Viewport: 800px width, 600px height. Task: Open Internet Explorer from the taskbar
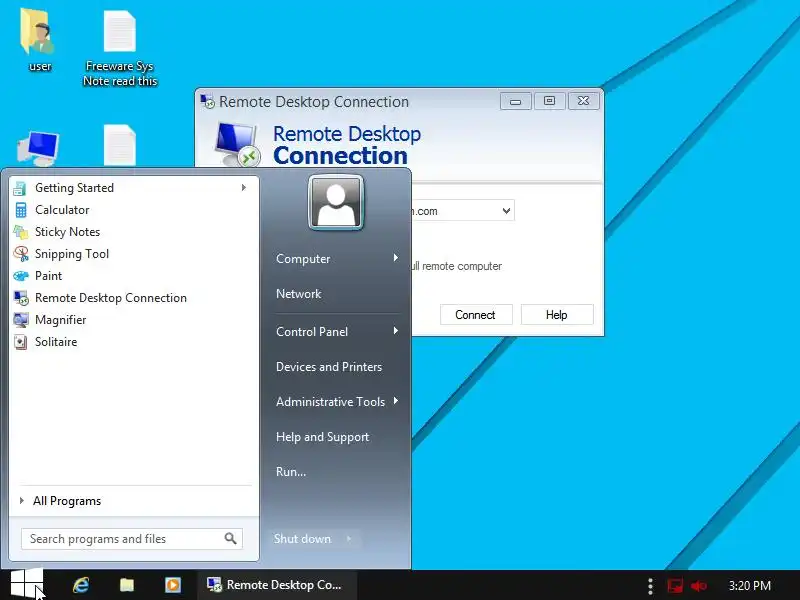(81, 585)
